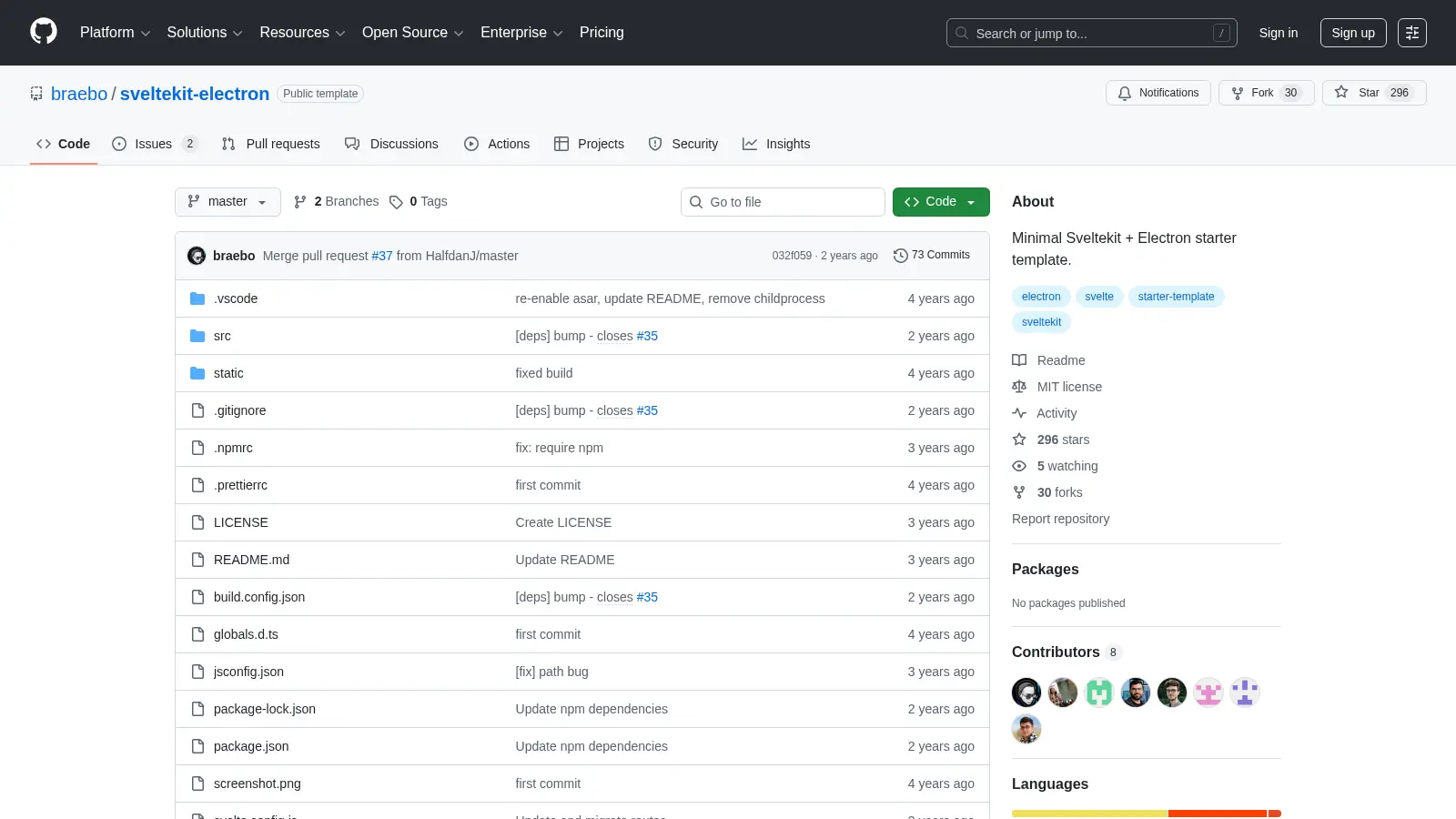Open the .vscode folder icon

[x=197, y=298]
